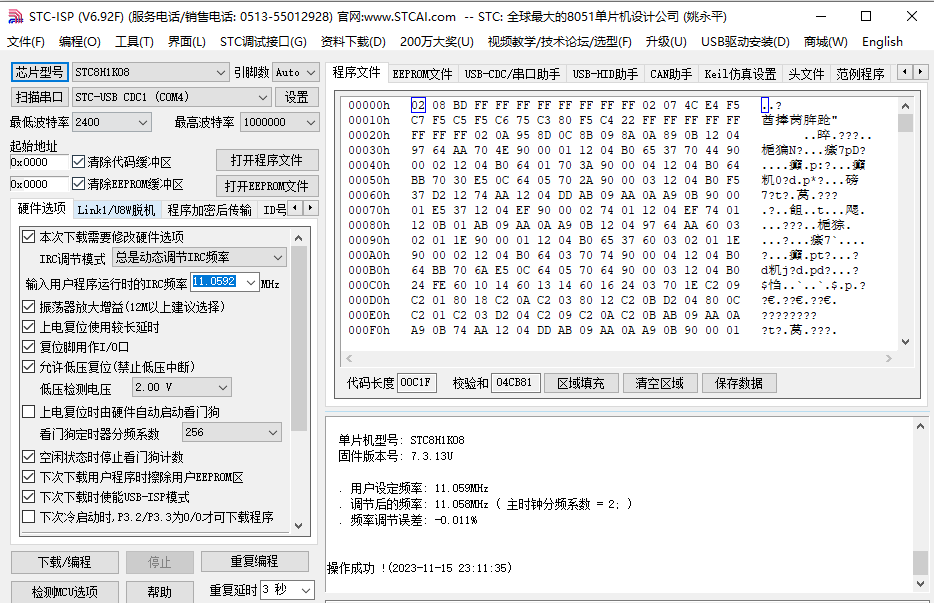
Task: Click hardware options vertical scrollbar thumb
Action: click(299, 338)
